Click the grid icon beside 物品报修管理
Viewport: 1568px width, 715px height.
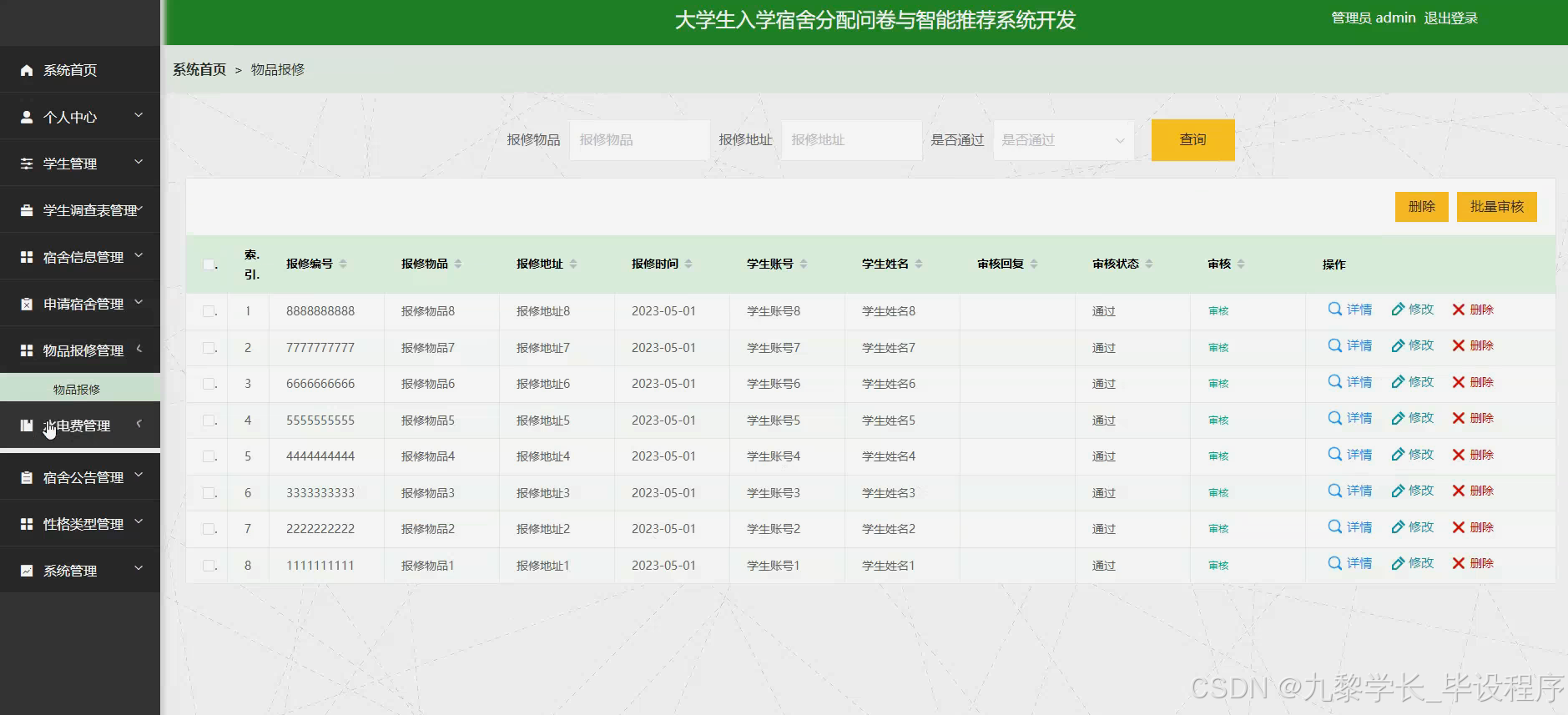tap(27, 350)
